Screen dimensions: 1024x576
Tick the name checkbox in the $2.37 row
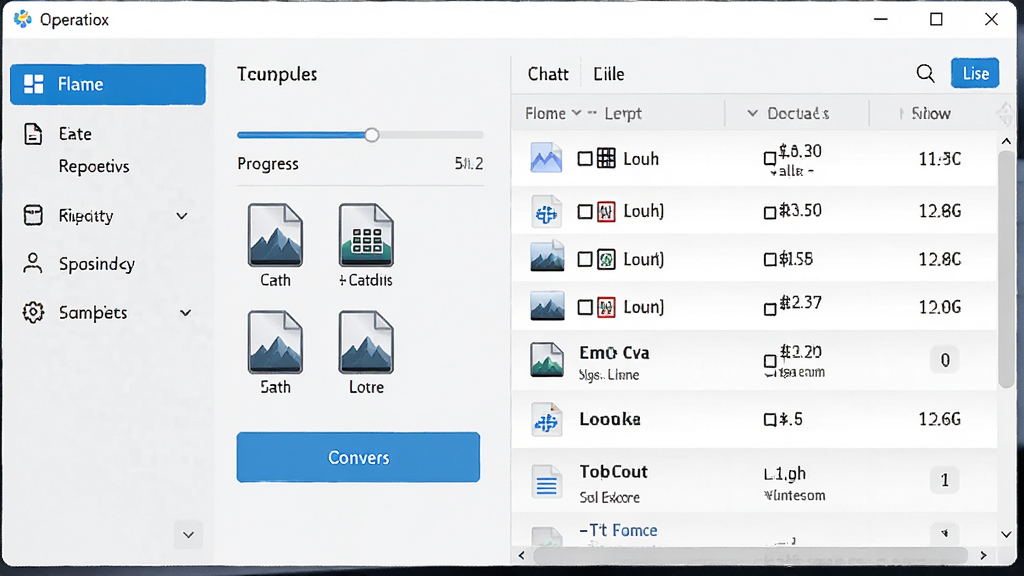tap(585, 307)
